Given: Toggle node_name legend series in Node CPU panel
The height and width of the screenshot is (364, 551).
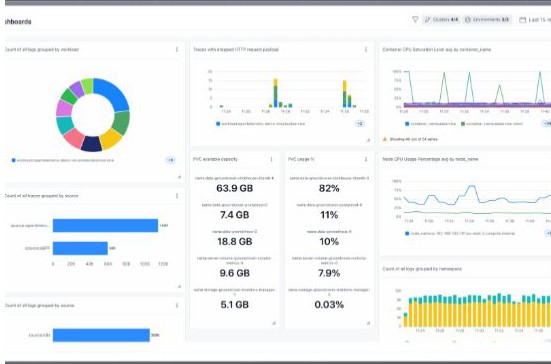Looking at the screenshot, I should (460, 233).
